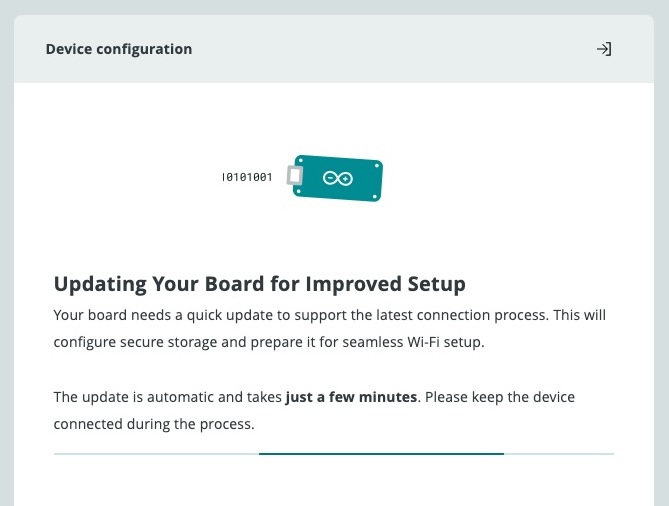Viewport: 669px width, 506px height.
Task: Click the teal progress bar segment
Action: click(x=381, y=454)
